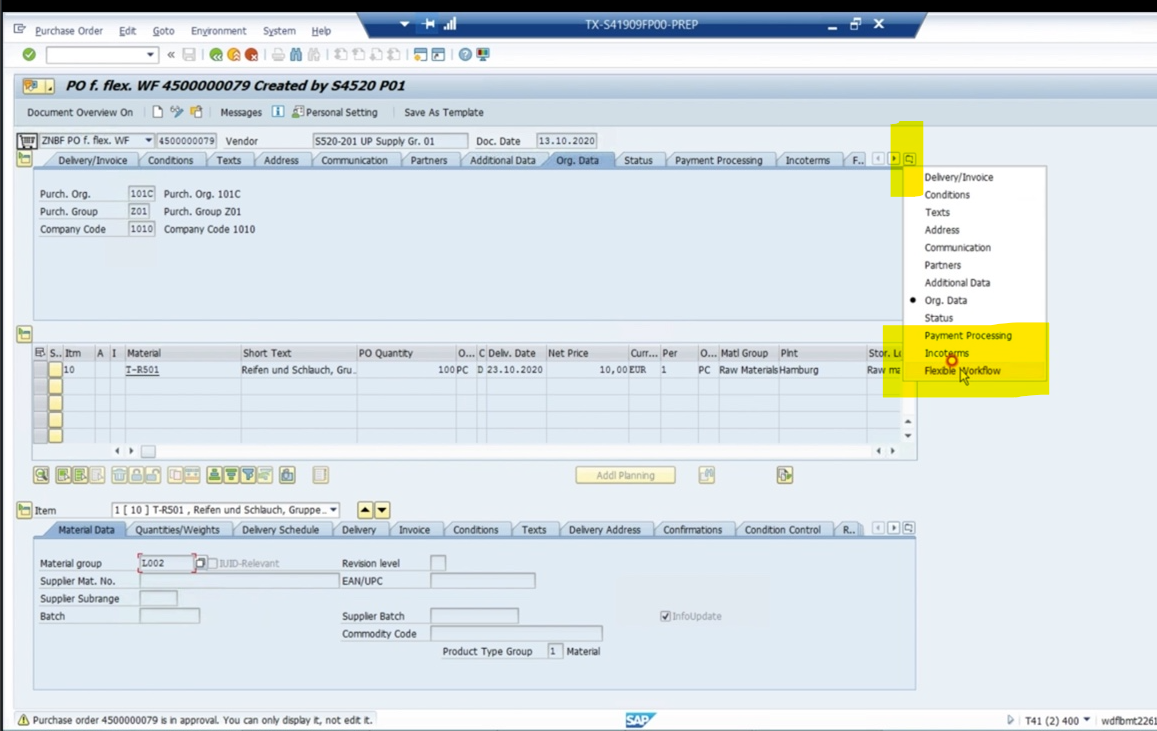Open the Goto menu
This screenshot has height=731, width=1157.
(x=163, y=31)
